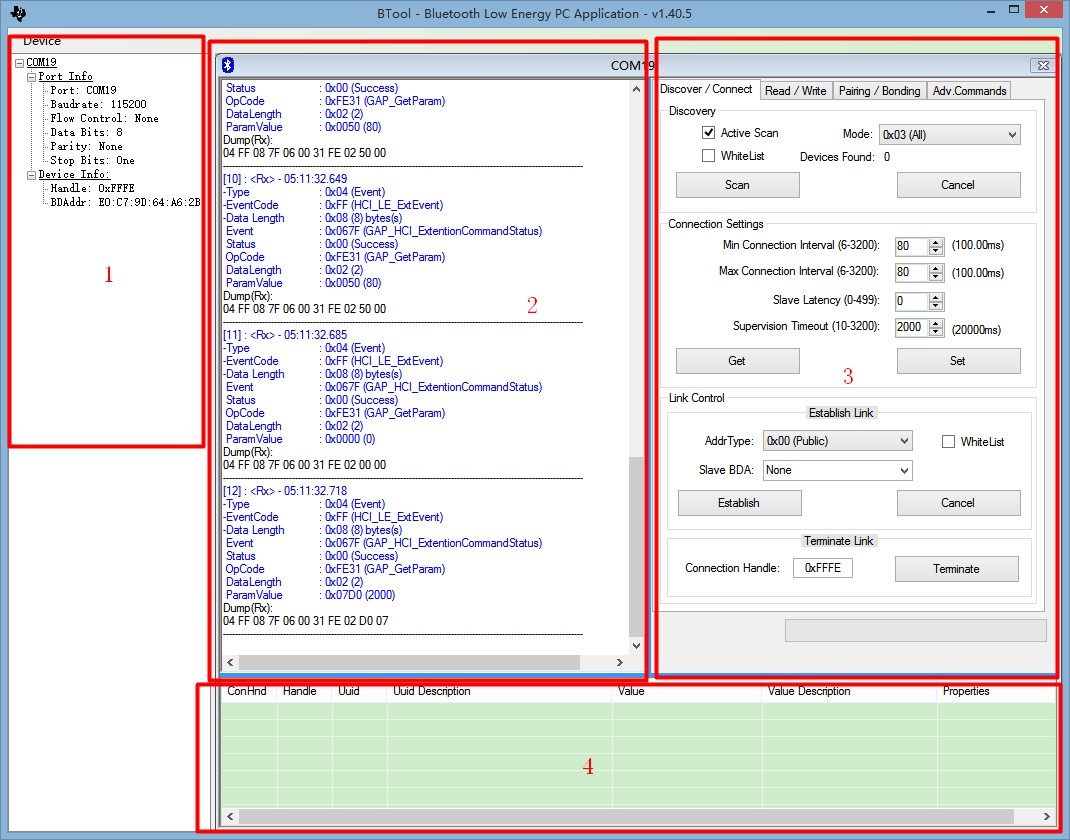
Task: Select 'BDAddr: E0:C7:9D:64:A6:2B' in device tree
Action: pos(126,203)
